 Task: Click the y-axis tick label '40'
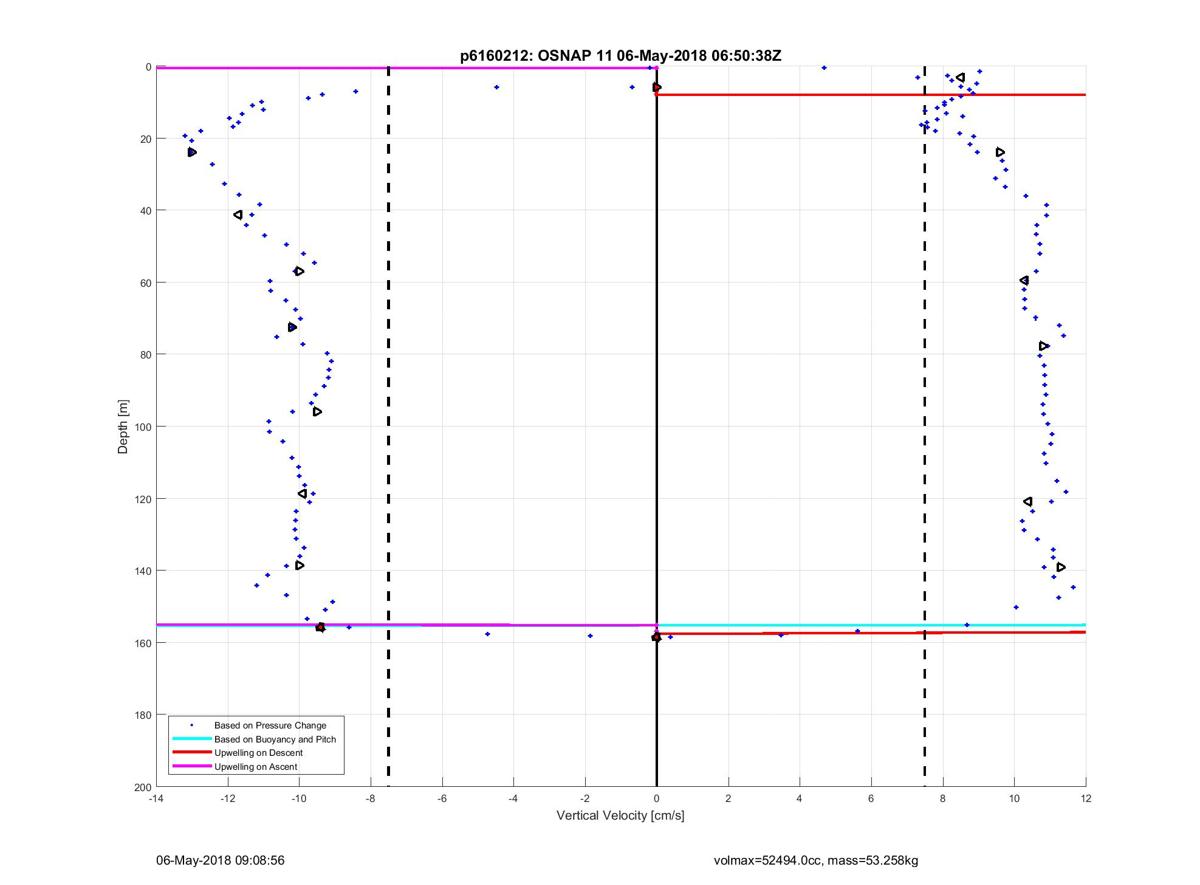[145, 211]
